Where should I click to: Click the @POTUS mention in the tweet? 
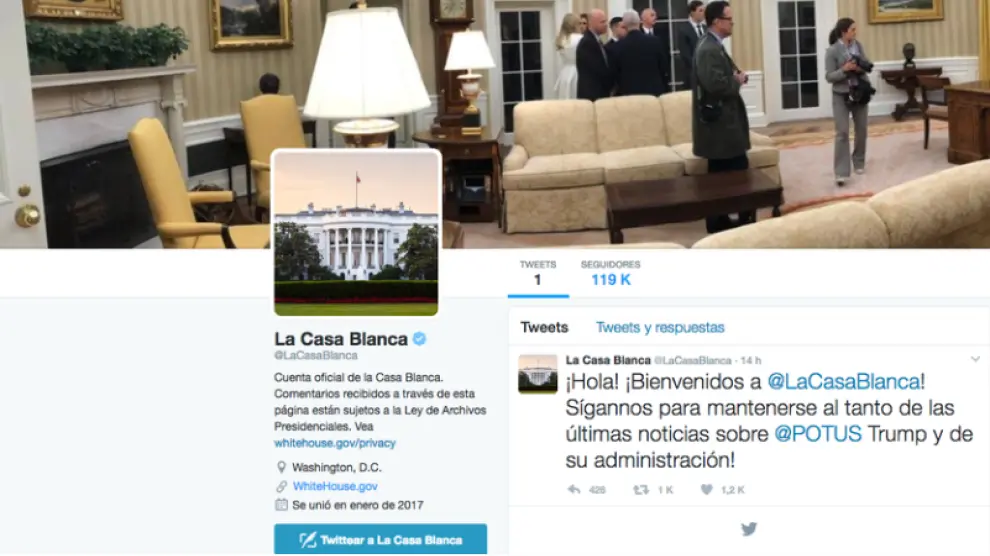(818, 434)
